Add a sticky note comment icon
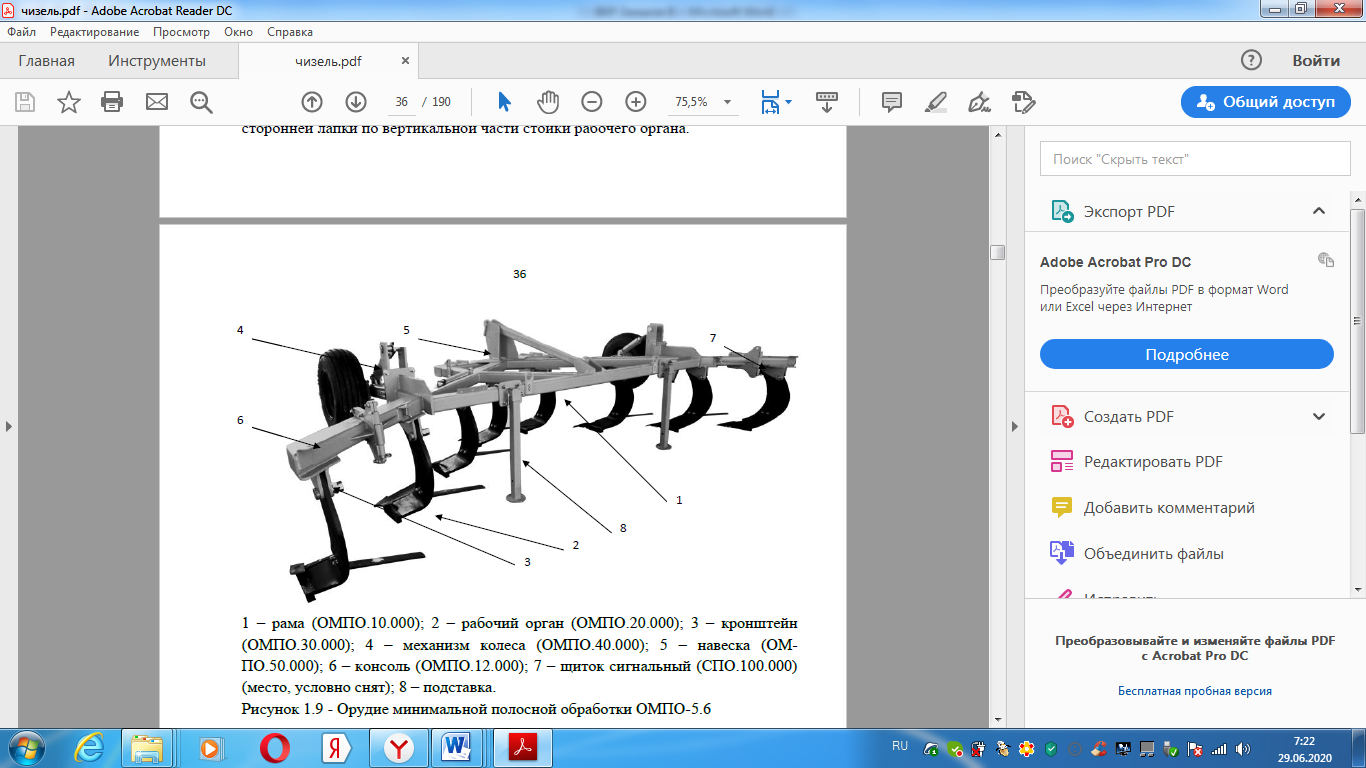Viewport: 1366px width, 768px height. tap(892, 102)
